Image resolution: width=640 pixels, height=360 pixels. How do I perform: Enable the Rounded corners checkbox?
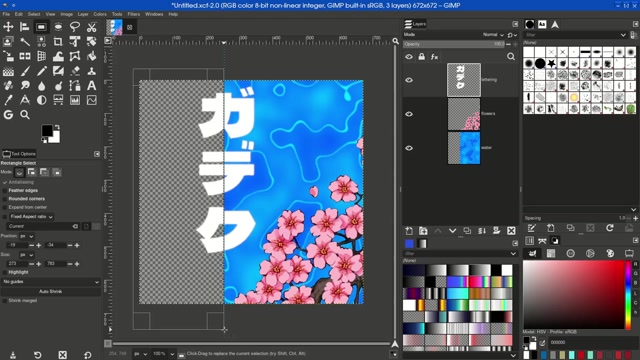[x=5, y=199]
